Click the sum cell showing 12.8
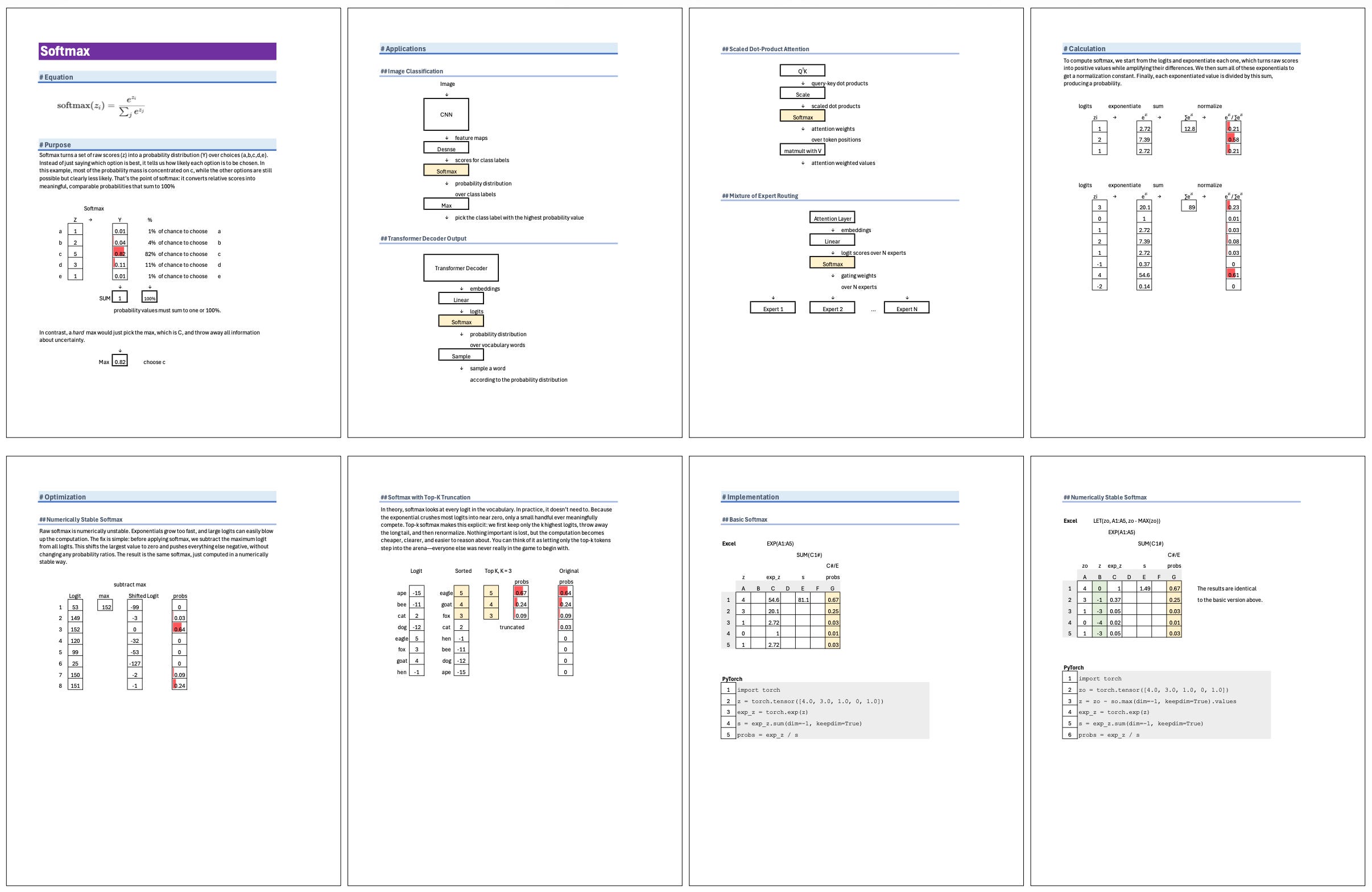The image size is (1372, 892). 1189,128
